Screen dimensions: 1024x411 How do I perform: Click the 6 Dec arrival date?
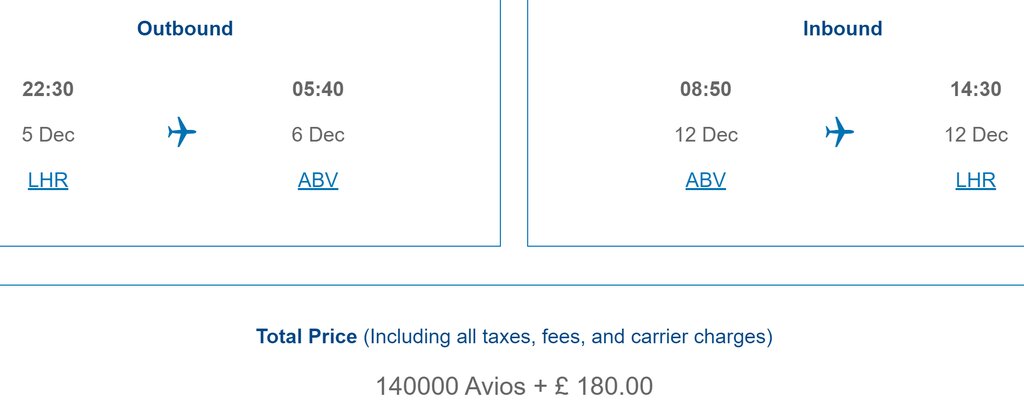click(318, 135)
